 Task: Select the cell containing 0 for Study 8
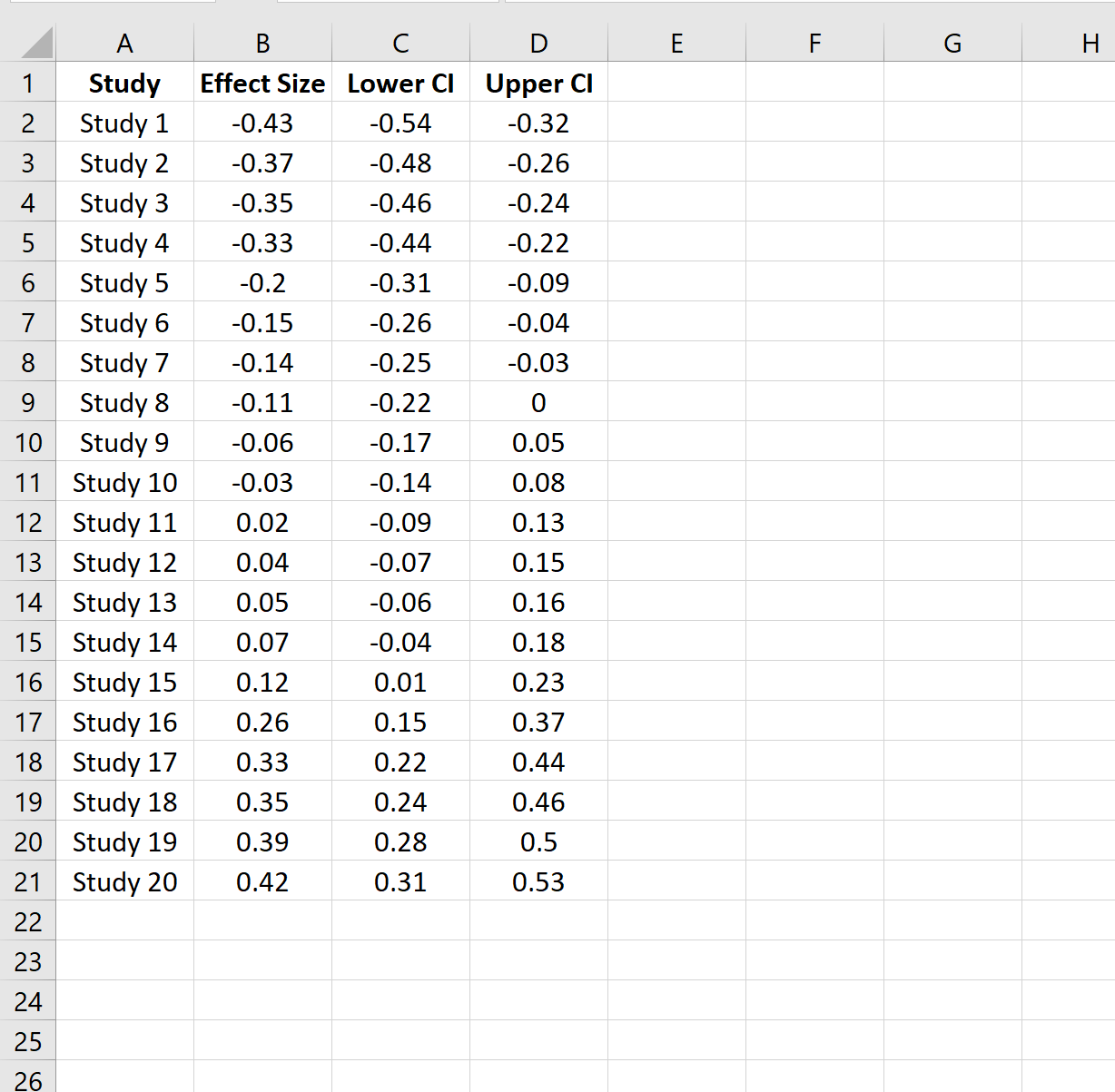click(538, 402)
